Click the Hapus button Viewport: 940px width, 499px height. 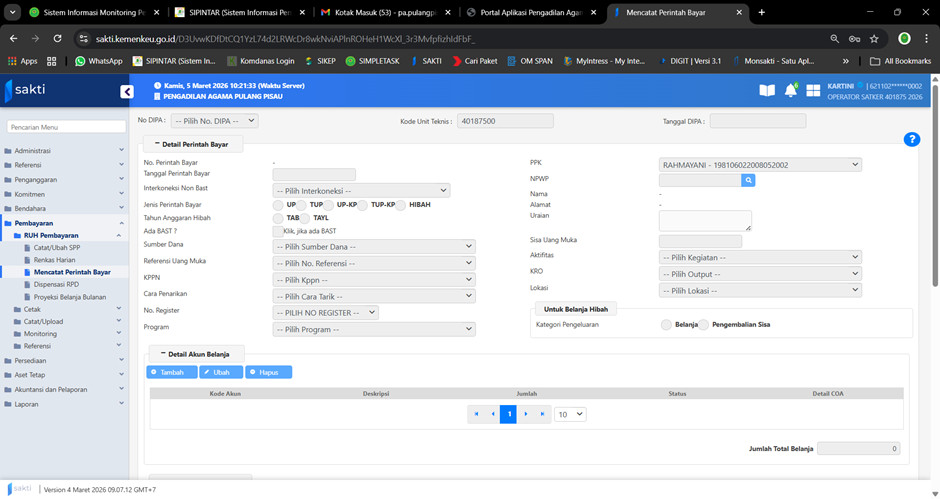268,372
